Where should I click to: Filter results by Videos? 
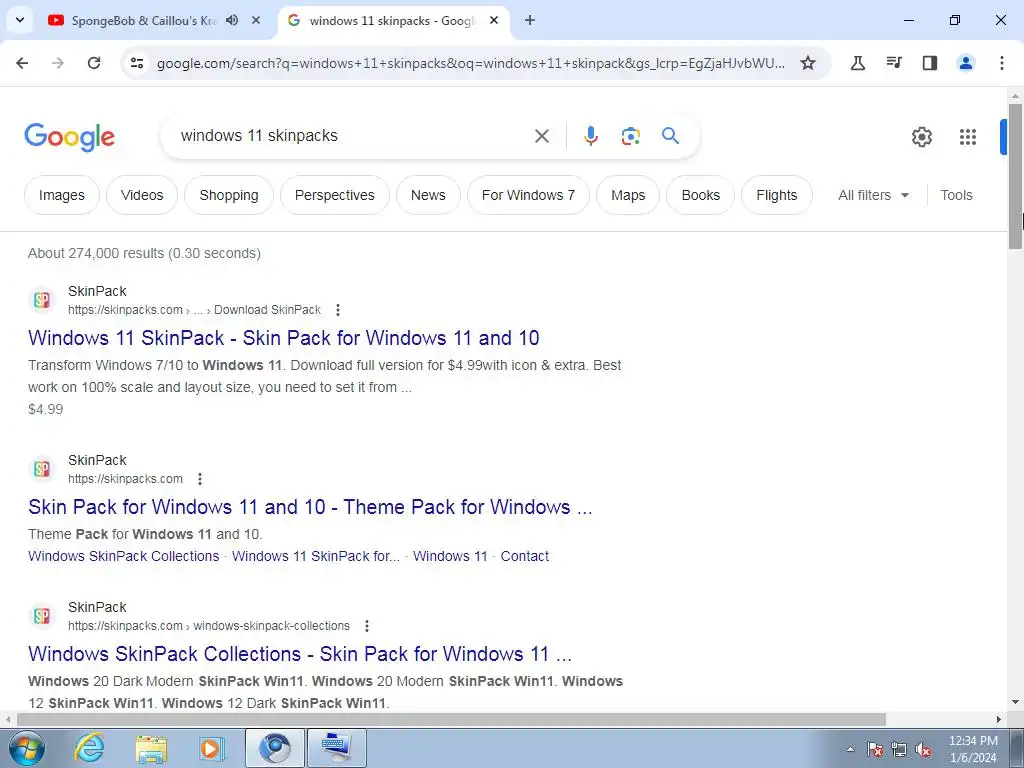coord(142,195)
